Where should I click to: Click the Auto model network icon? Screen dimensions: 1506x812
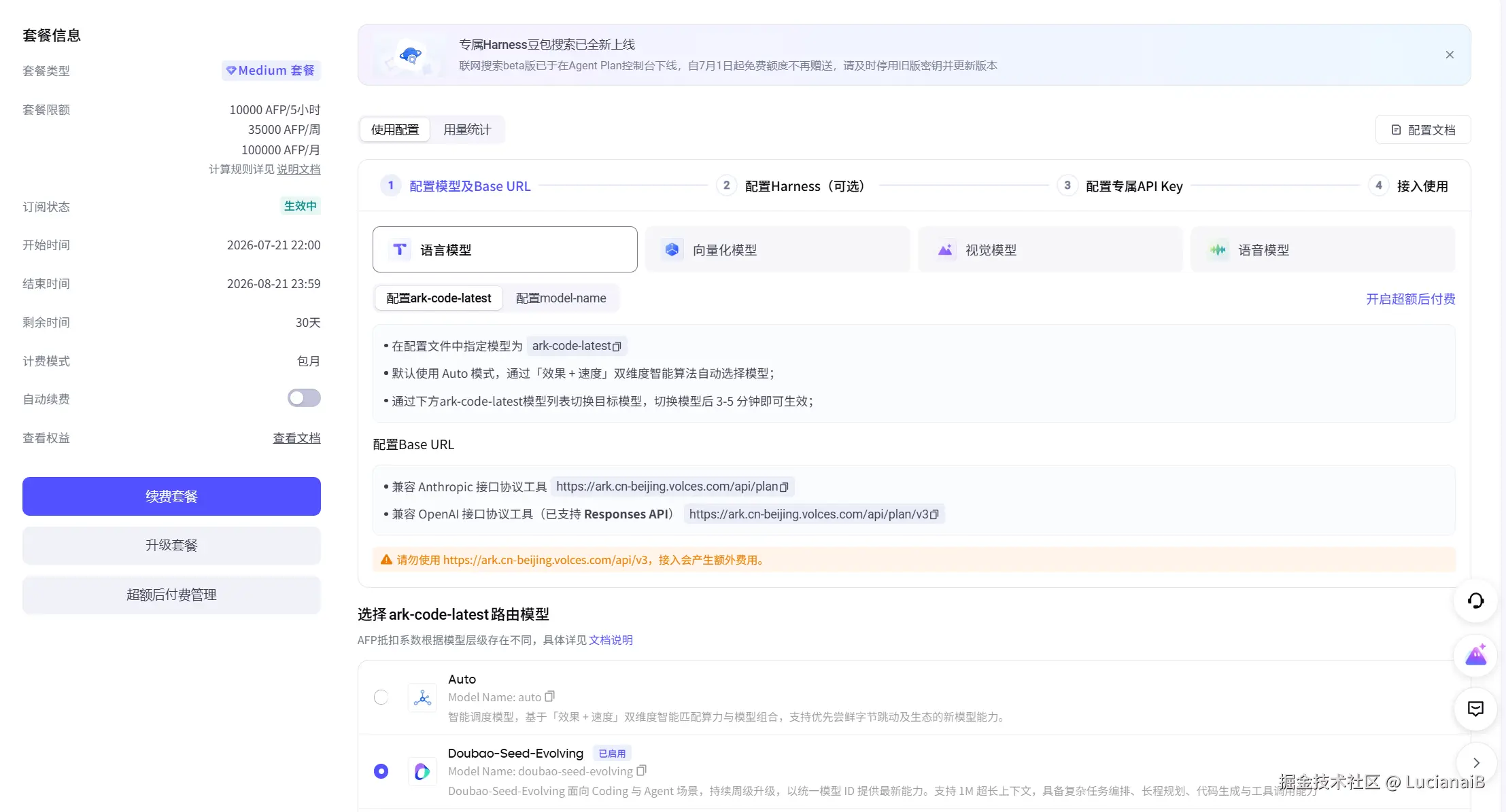coord(422,698)
